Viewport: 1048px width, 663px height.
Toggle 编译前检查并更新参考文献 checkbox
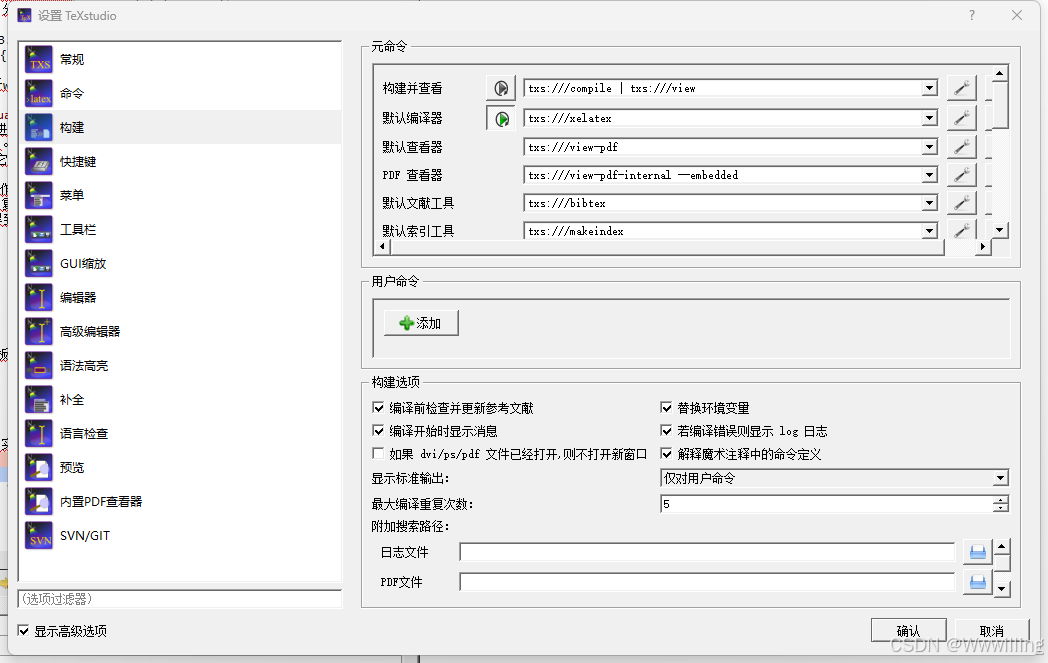378,408
